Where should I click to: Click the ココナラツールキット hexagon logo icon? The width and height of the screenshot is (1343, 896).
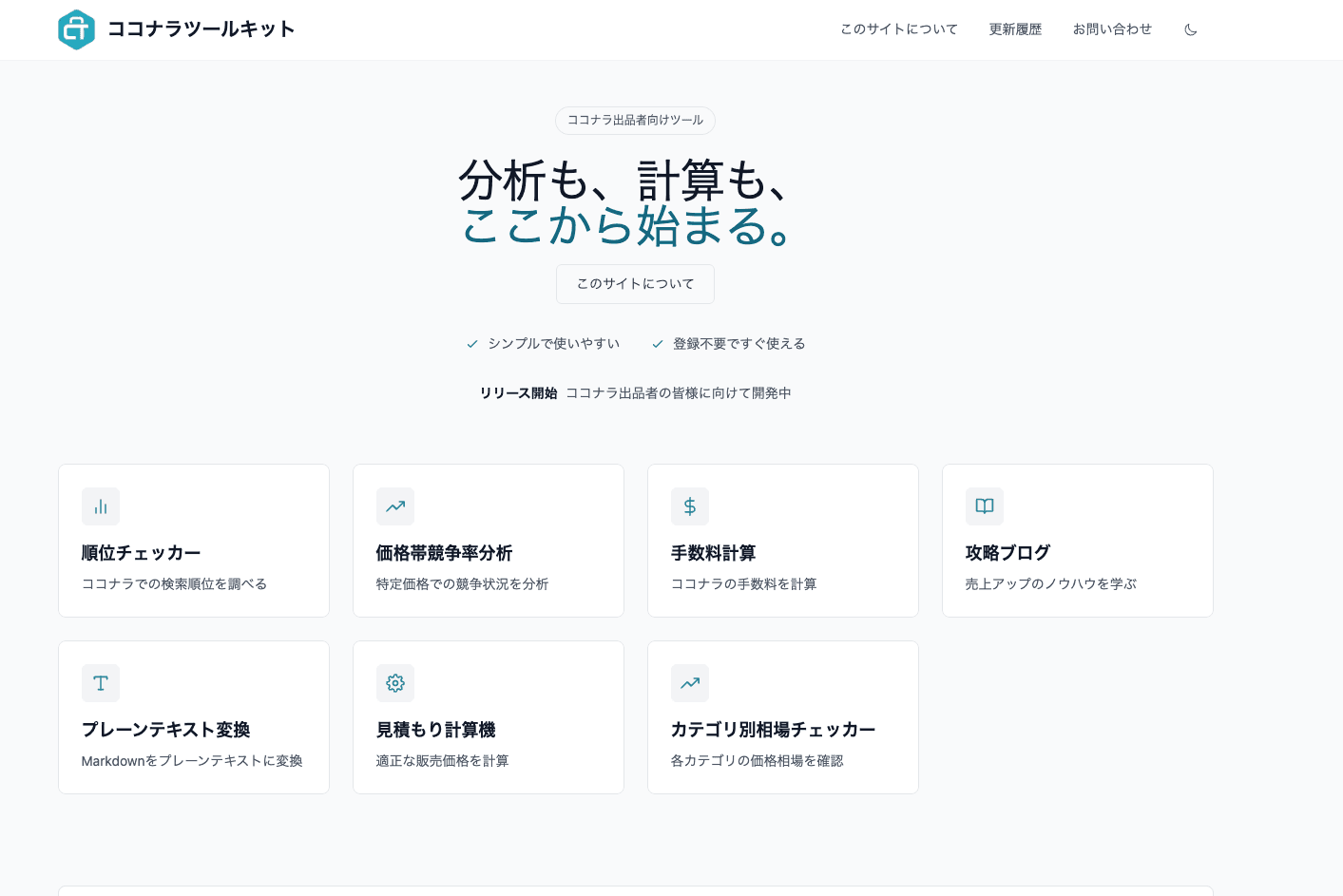(x=76, y=29)
